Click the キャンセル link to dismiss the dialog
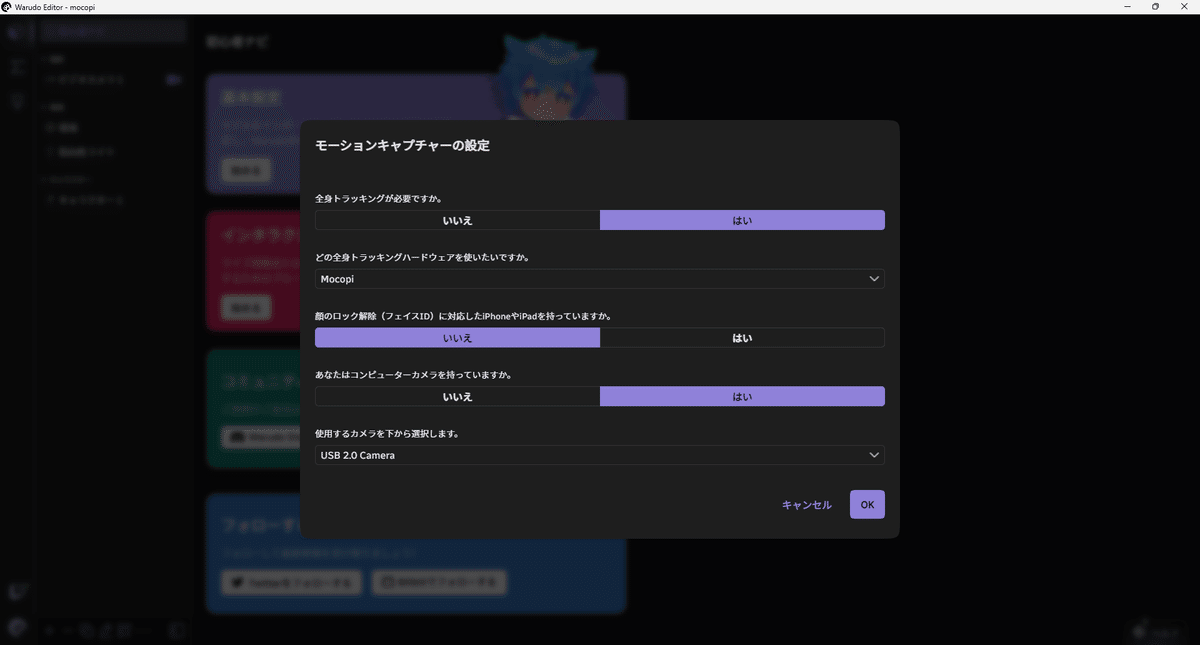 (x=805, y=504)
